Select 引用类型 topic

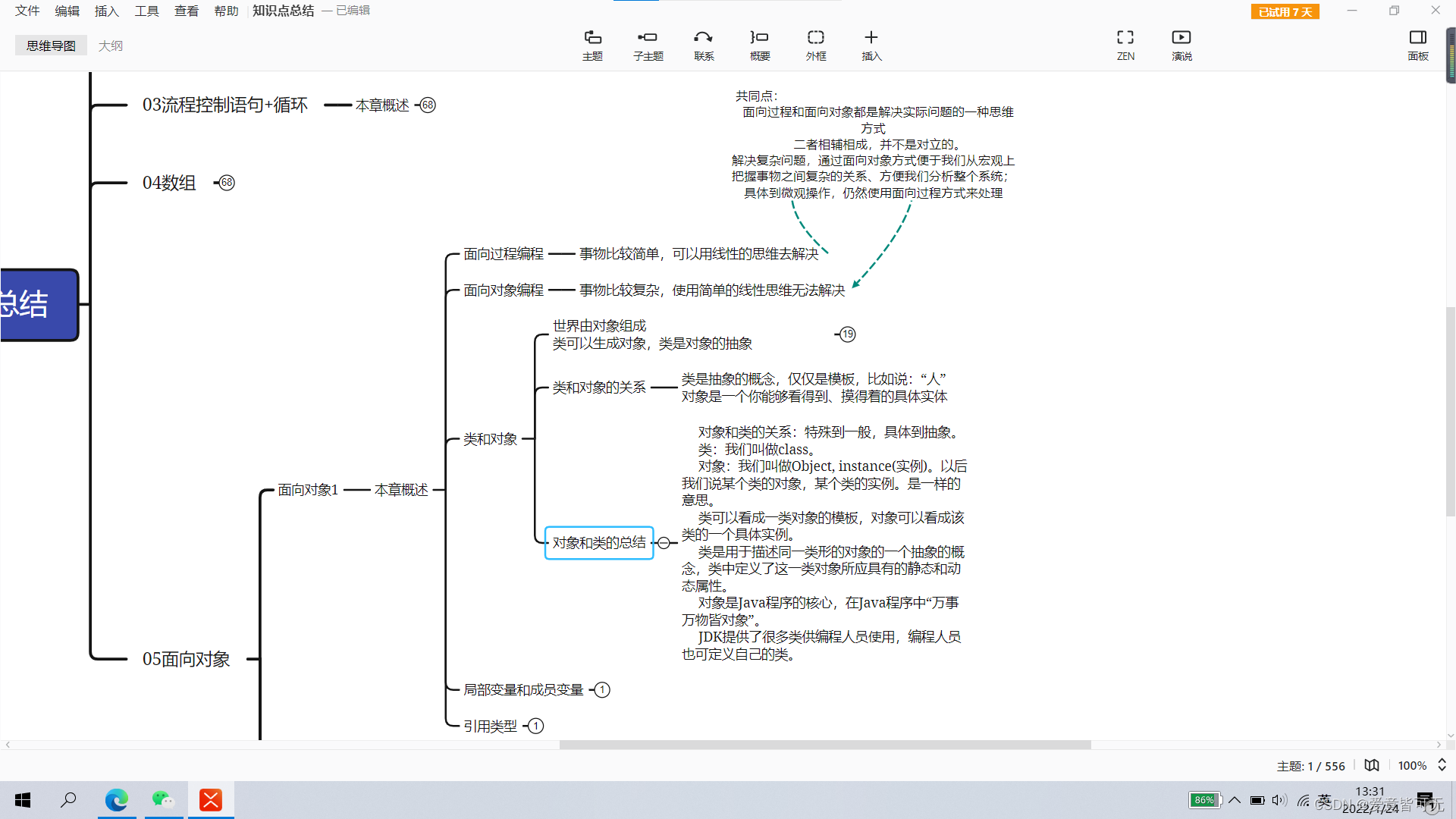tap(491, 726)
